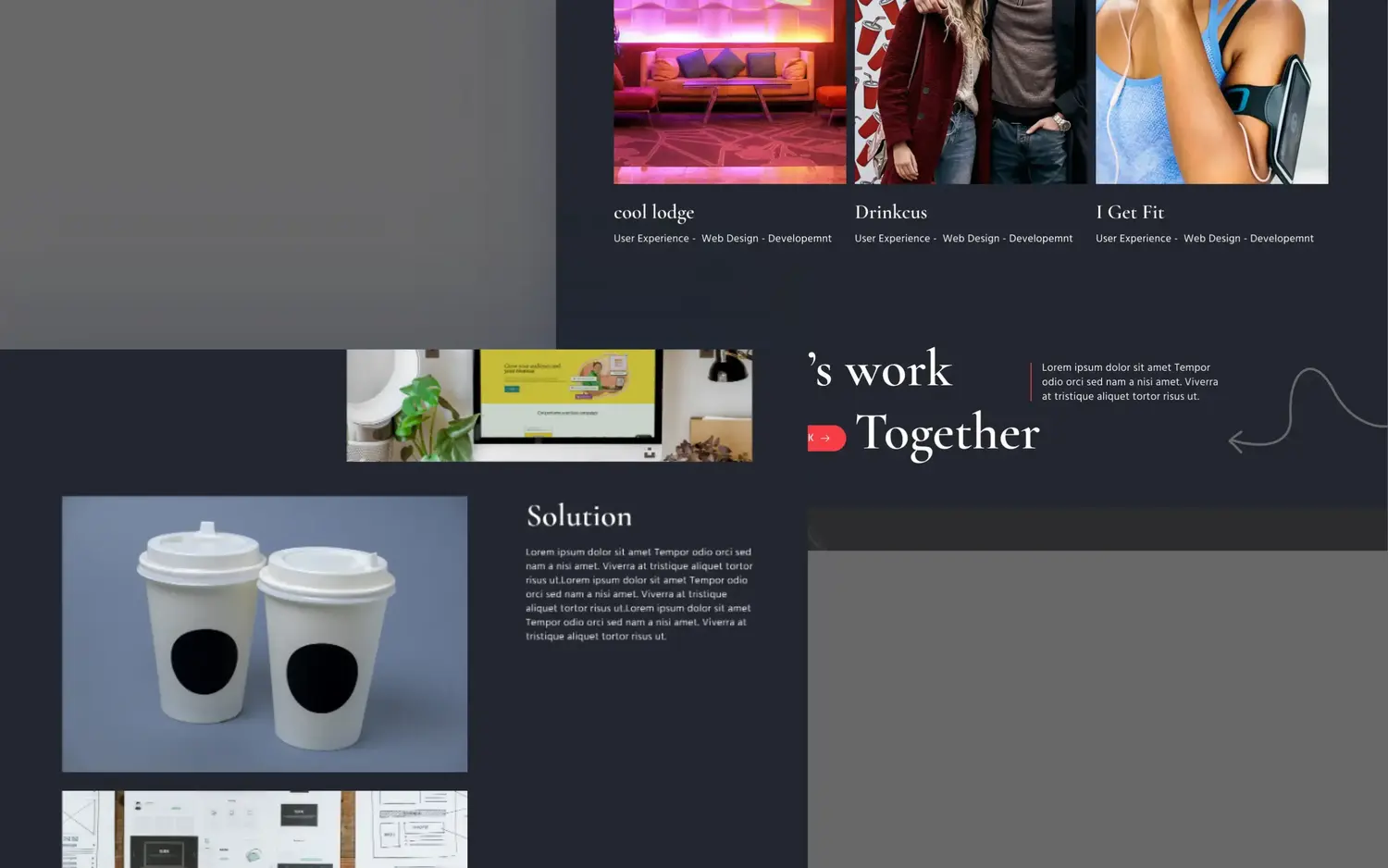The height and width of the screenshot is (868, 1388).
Task: Click the Together heading
Action: 948,433
